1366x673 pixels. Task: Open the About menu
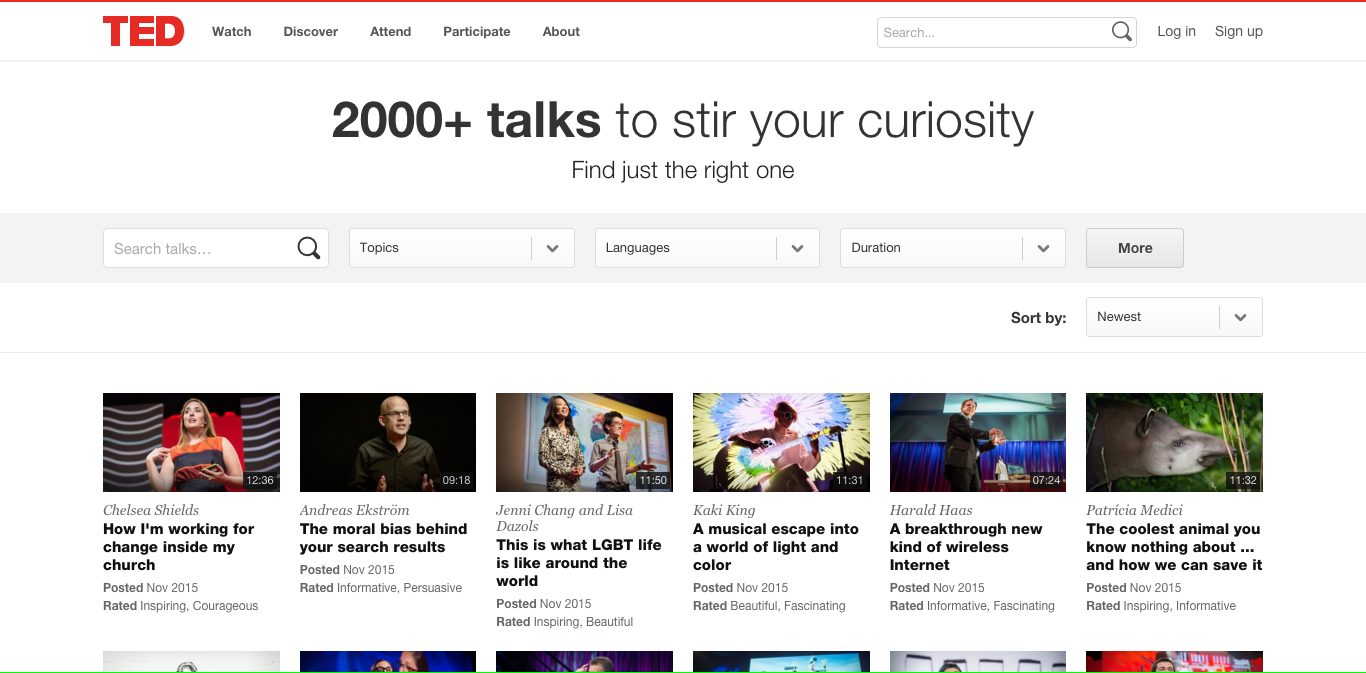561,32
